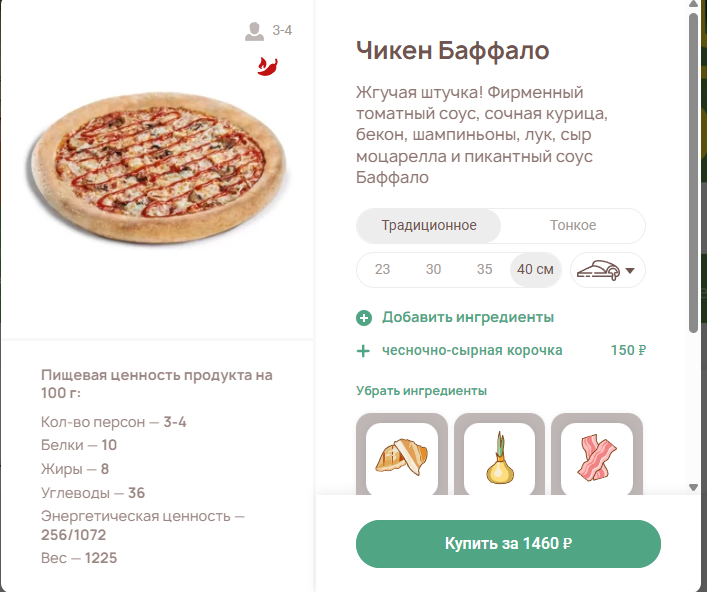Add чесночно-сырная корочка for 150 ₽
Screen dimensions: 707x592
coord(472,351)
